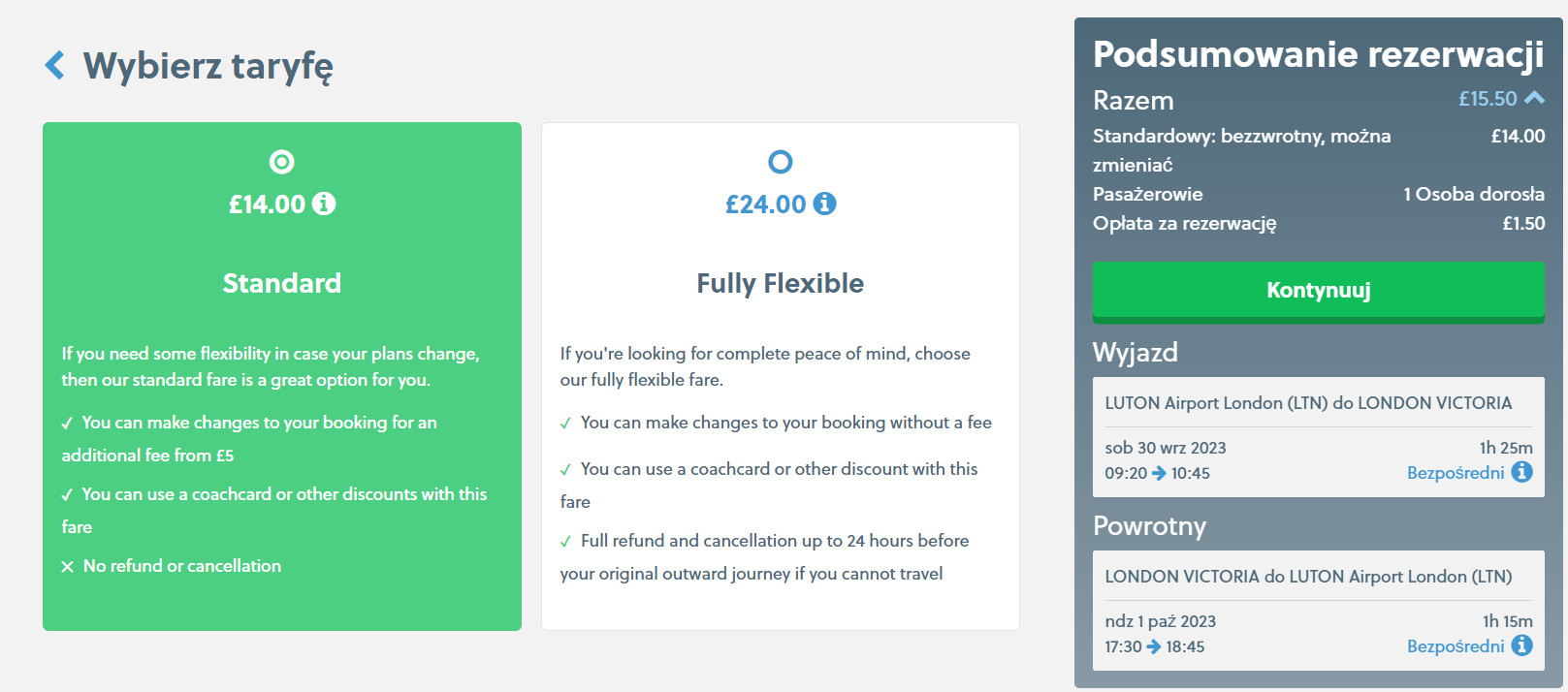Click the Wybierz taryfę heading
The width and height of the screenshot is (1568, 692).
pos(208,66)
